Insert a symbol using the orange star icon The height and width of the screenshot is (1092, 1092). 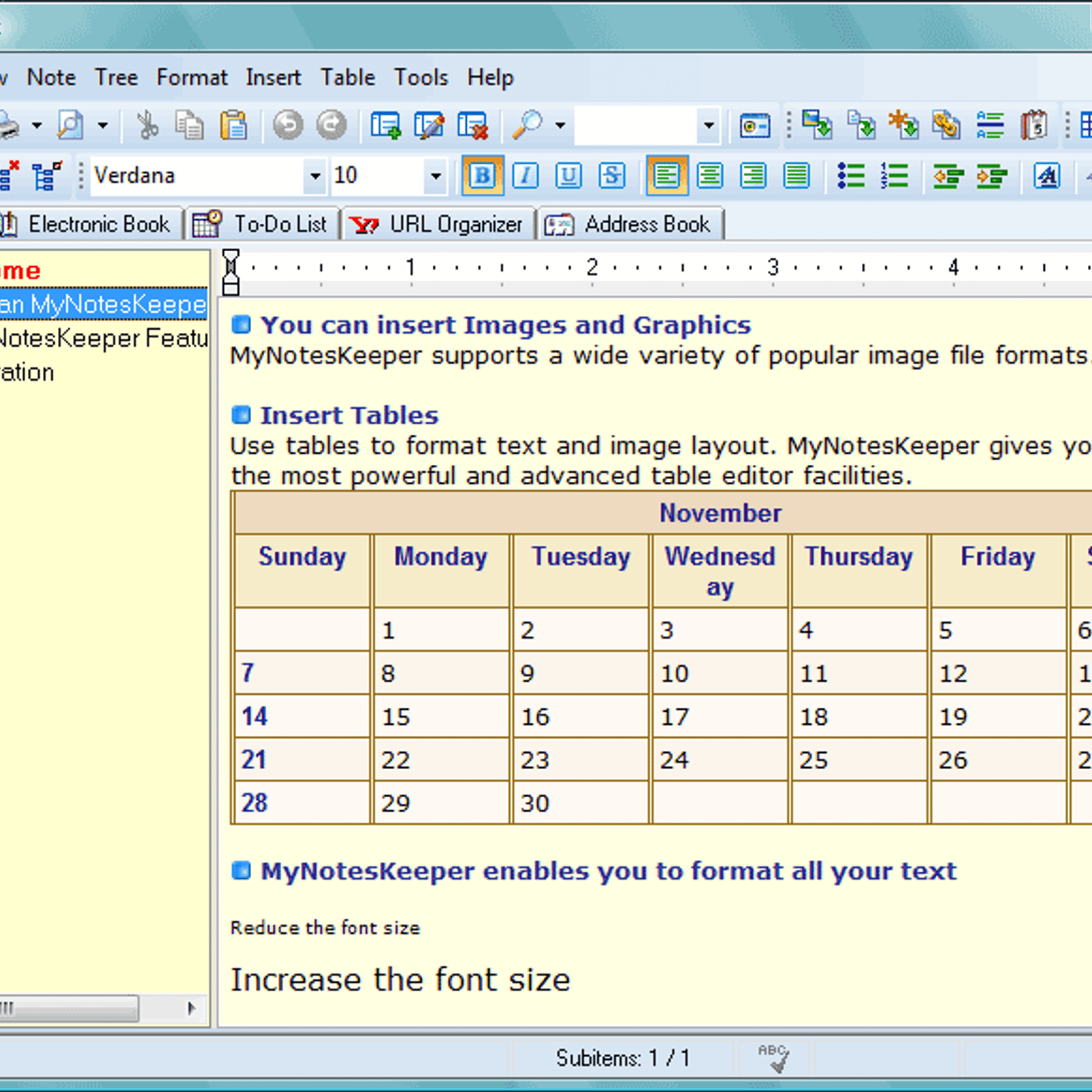pos(904,126)
